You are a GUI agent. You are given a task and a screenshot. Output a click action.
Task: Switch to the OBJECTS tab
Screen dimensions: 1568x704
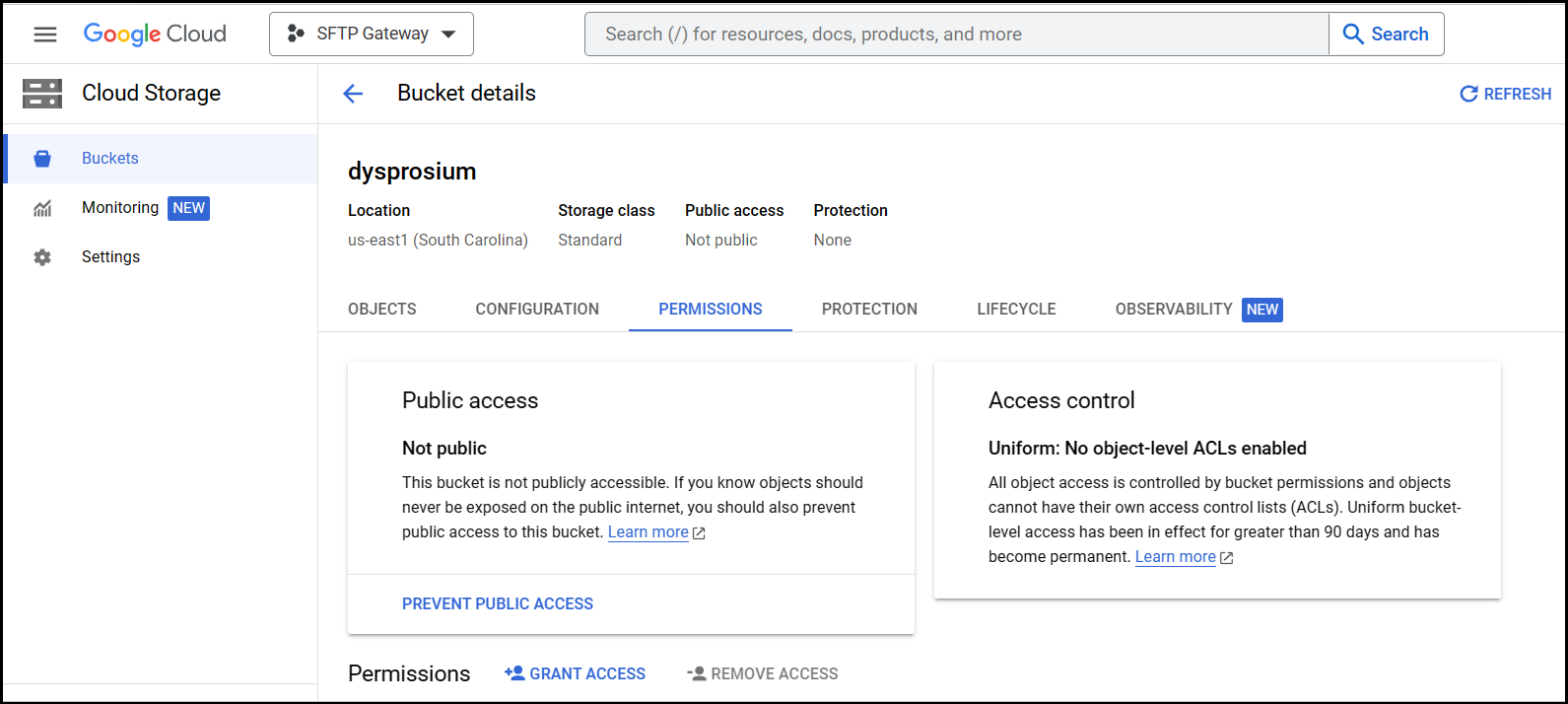[x=382, y=309]
